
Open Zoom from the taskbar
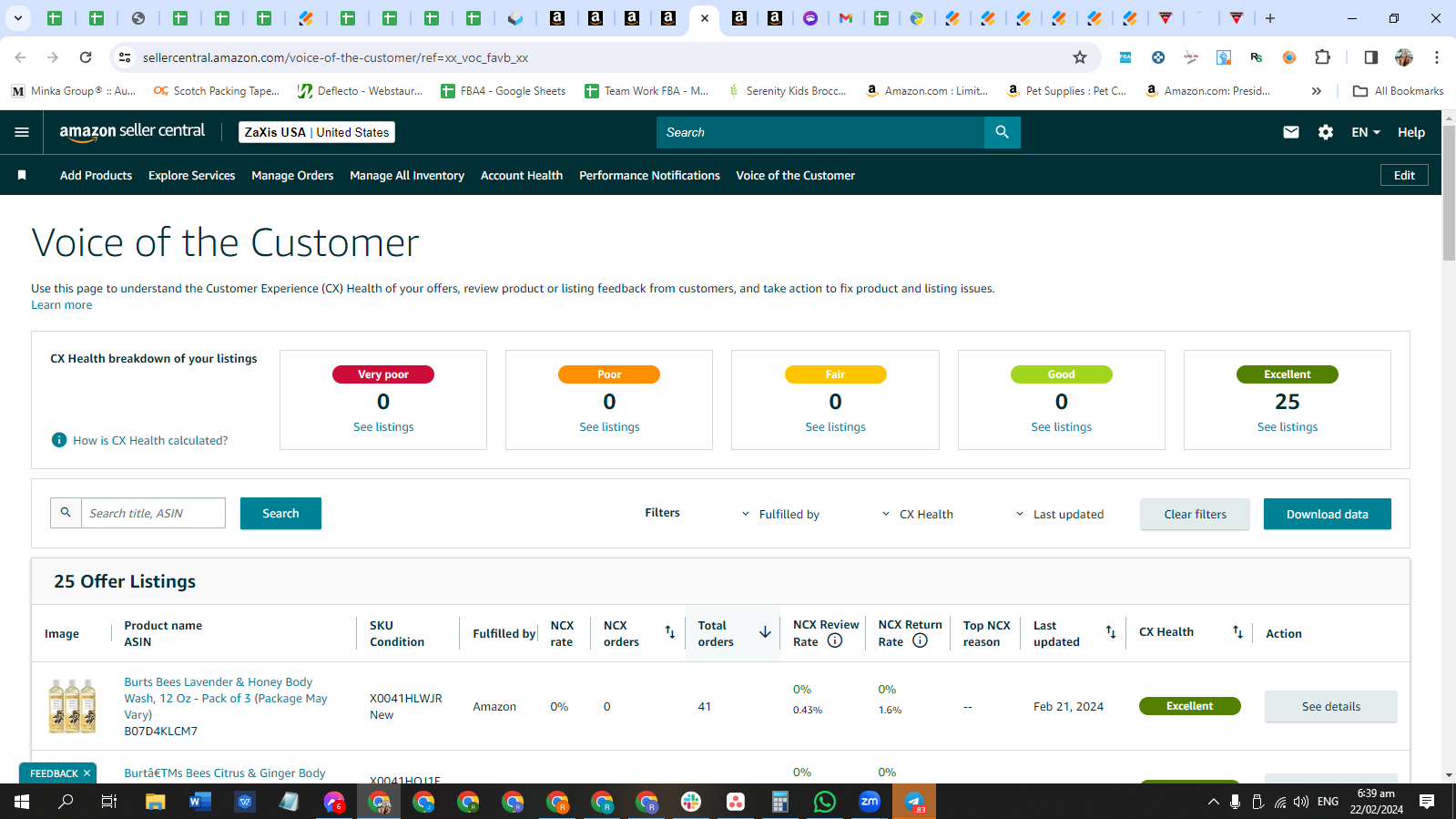[870, 802]
